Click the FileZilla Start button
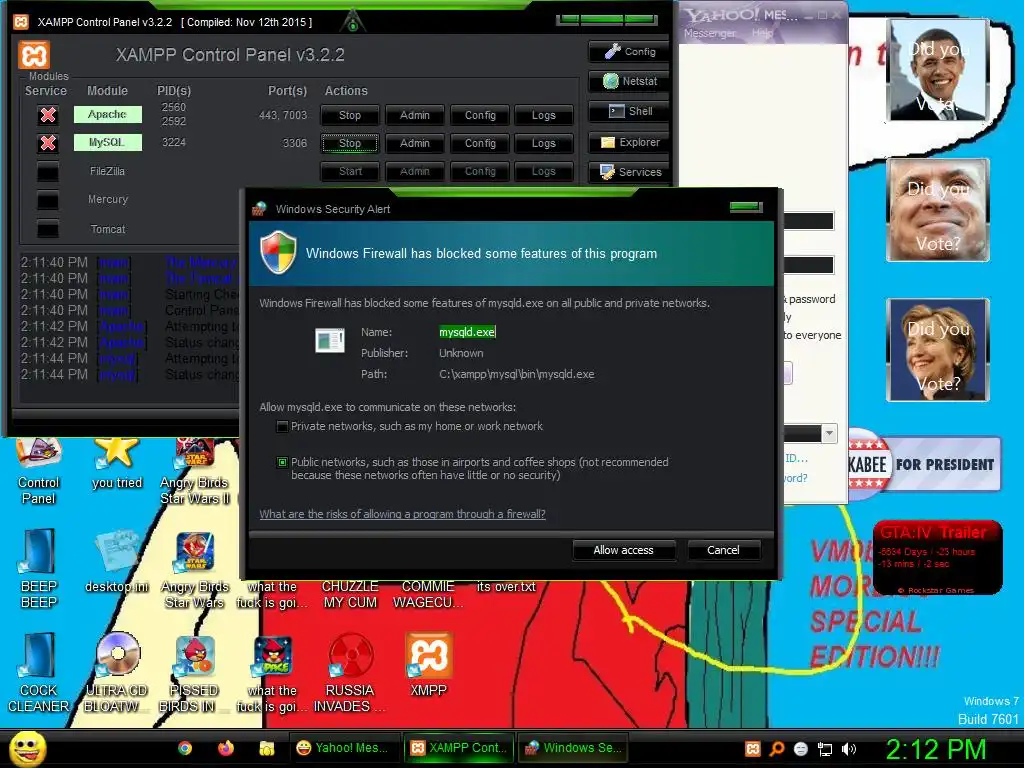Image resolution: width=1024 pixels, height=768 pixels. click(x=349, y=171)
